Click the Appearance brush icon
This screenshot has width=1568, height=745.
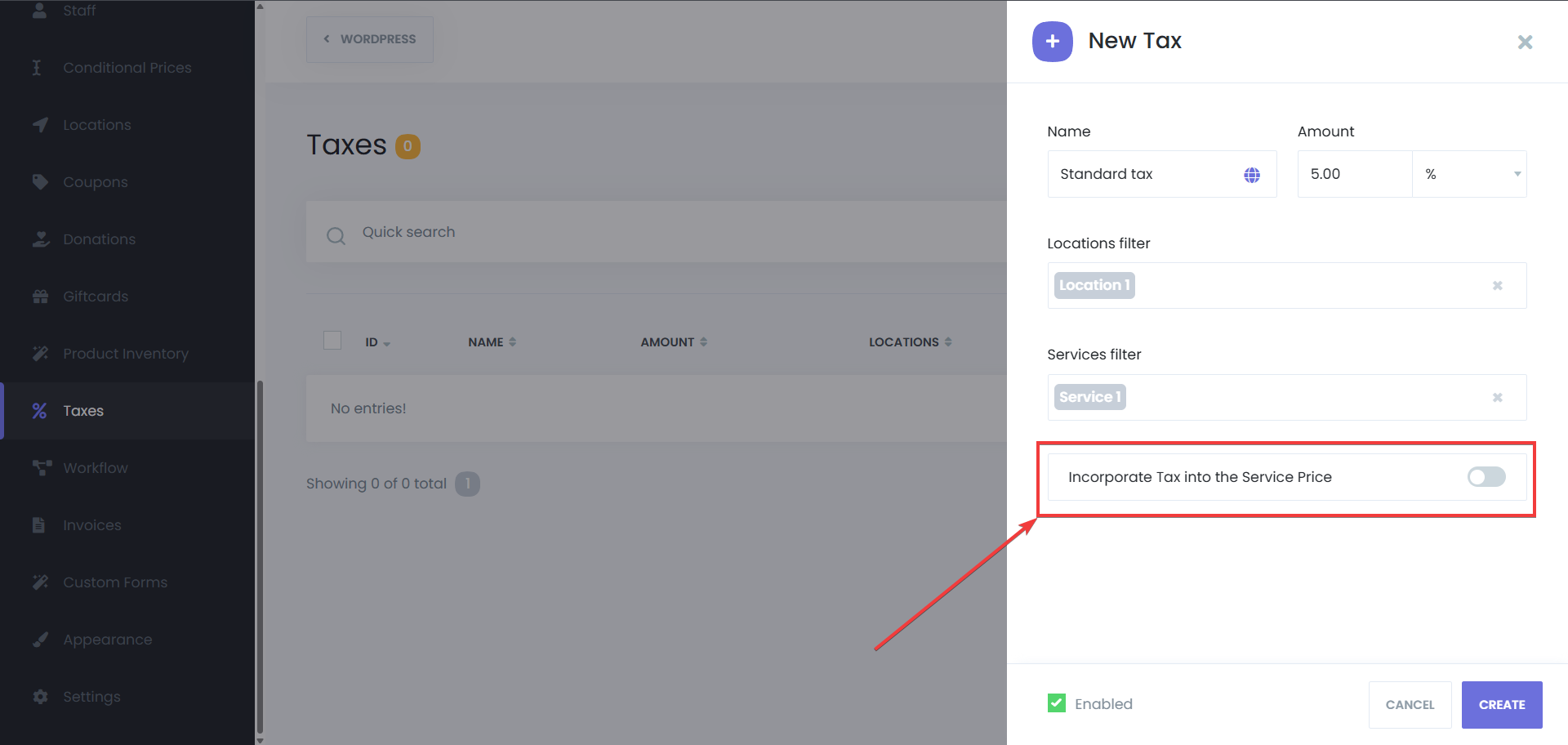click(x=40, y=640)
